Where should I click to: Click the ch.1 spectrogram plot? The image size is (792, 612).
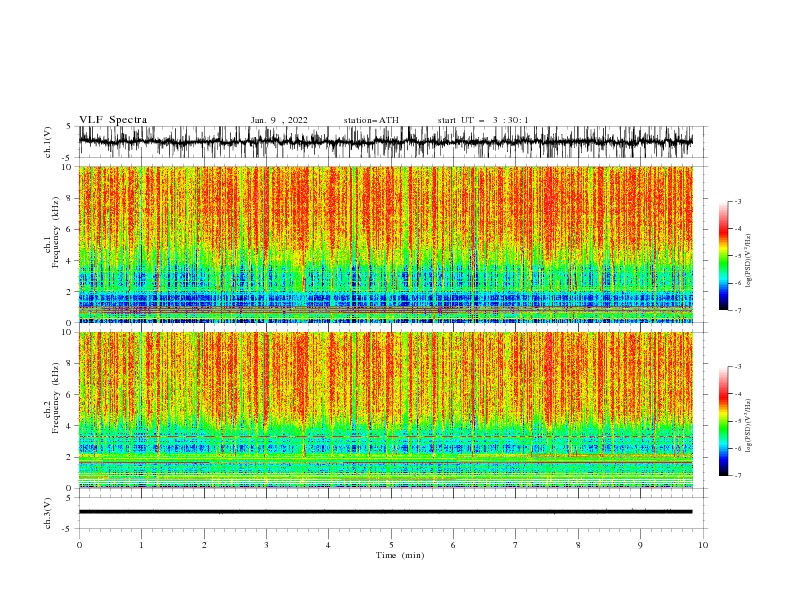(386, 244)
